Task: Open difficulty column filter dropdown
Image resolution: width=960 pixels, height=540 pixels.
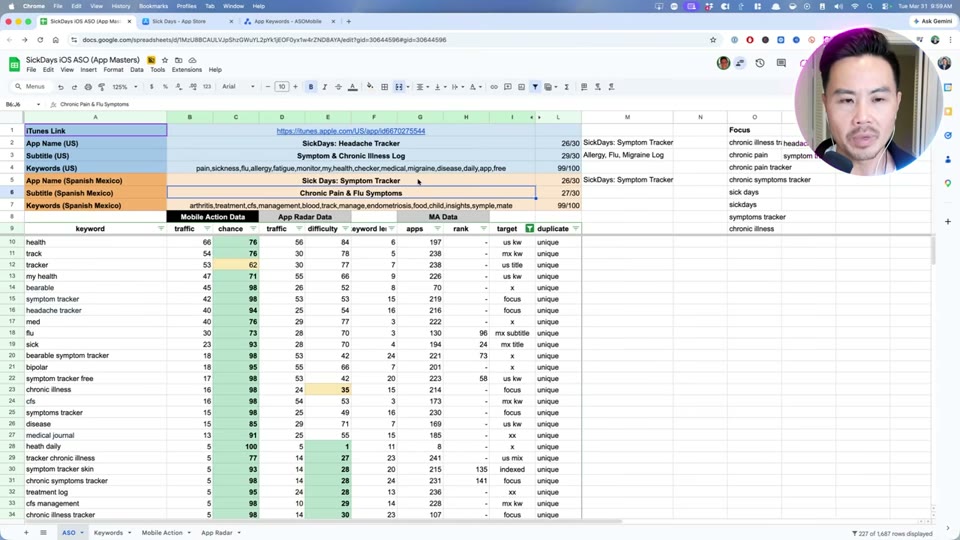Action: (x=345, y=229)
